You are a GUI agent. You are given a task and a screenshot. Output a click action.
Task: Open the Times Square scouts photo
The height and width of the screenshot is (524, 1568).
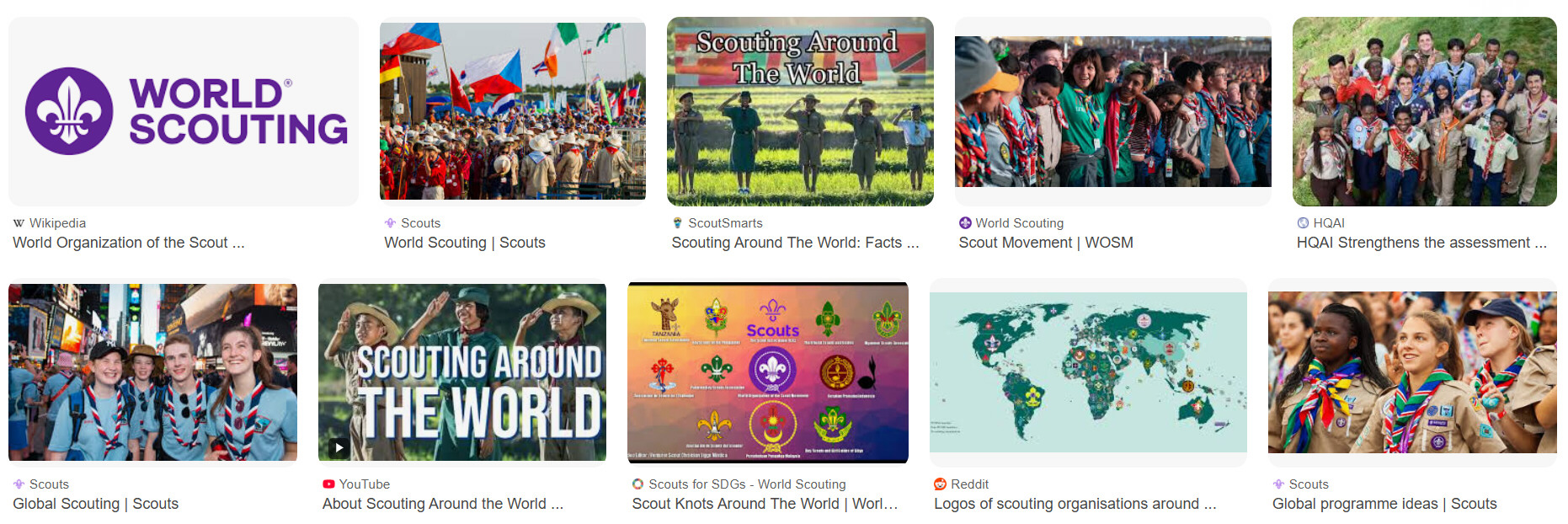[152, 372]
